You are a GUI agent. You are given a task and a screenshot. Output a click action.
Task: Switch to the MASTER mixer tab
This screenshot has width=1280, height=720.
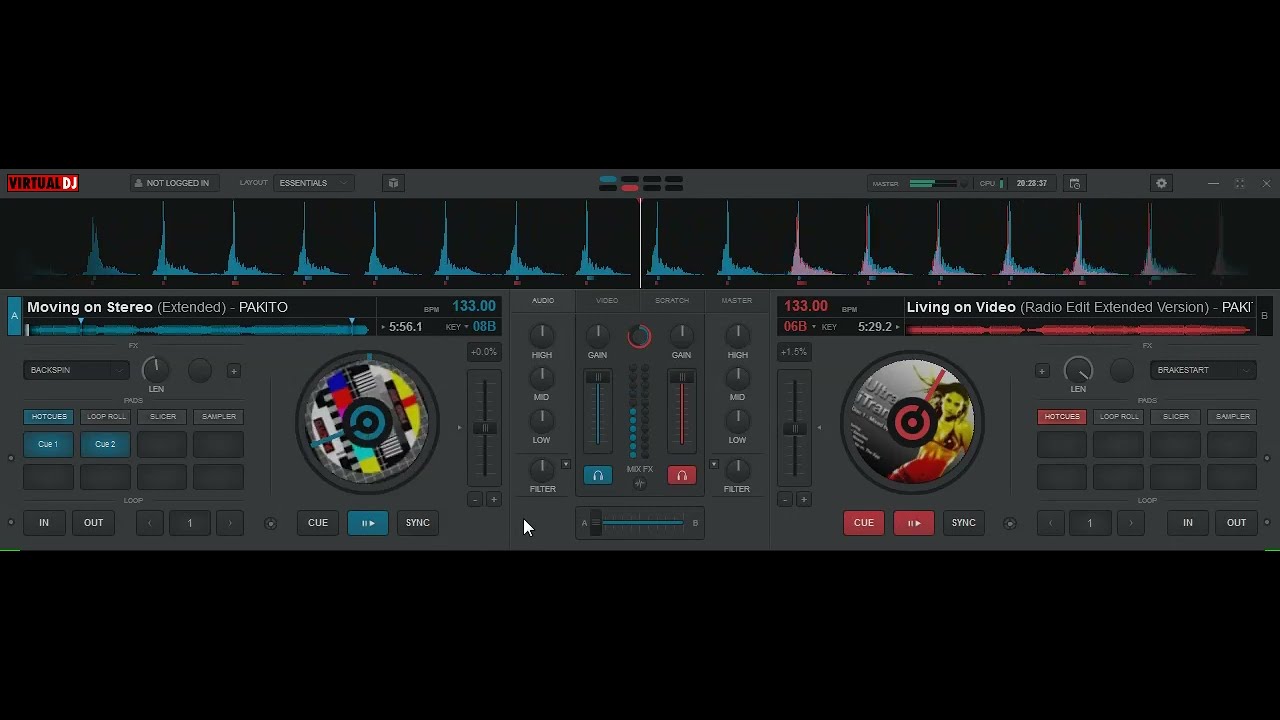[x=737, y=300]
